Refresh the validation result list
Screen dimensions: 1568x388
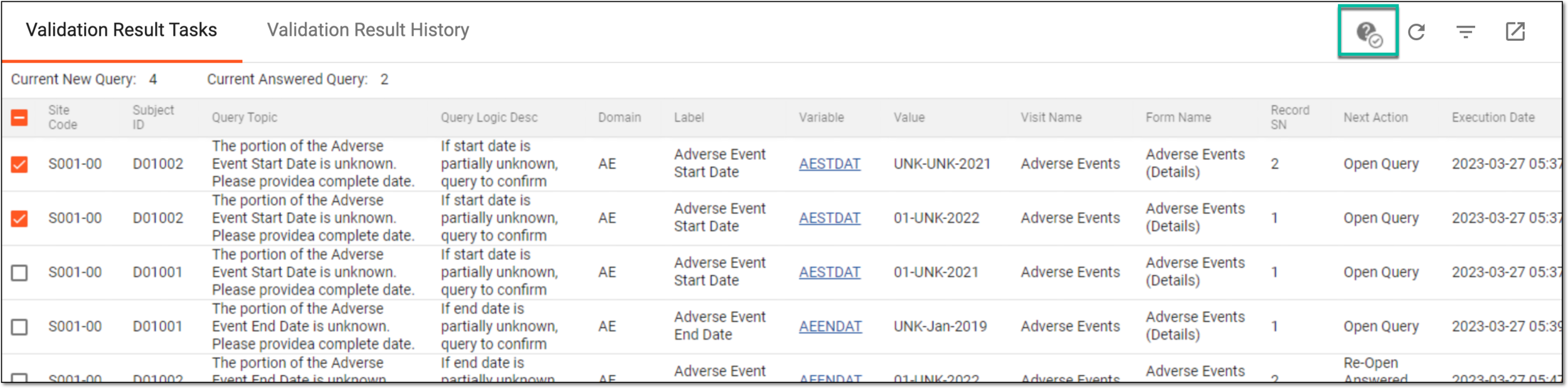[x=1416, y=31]
